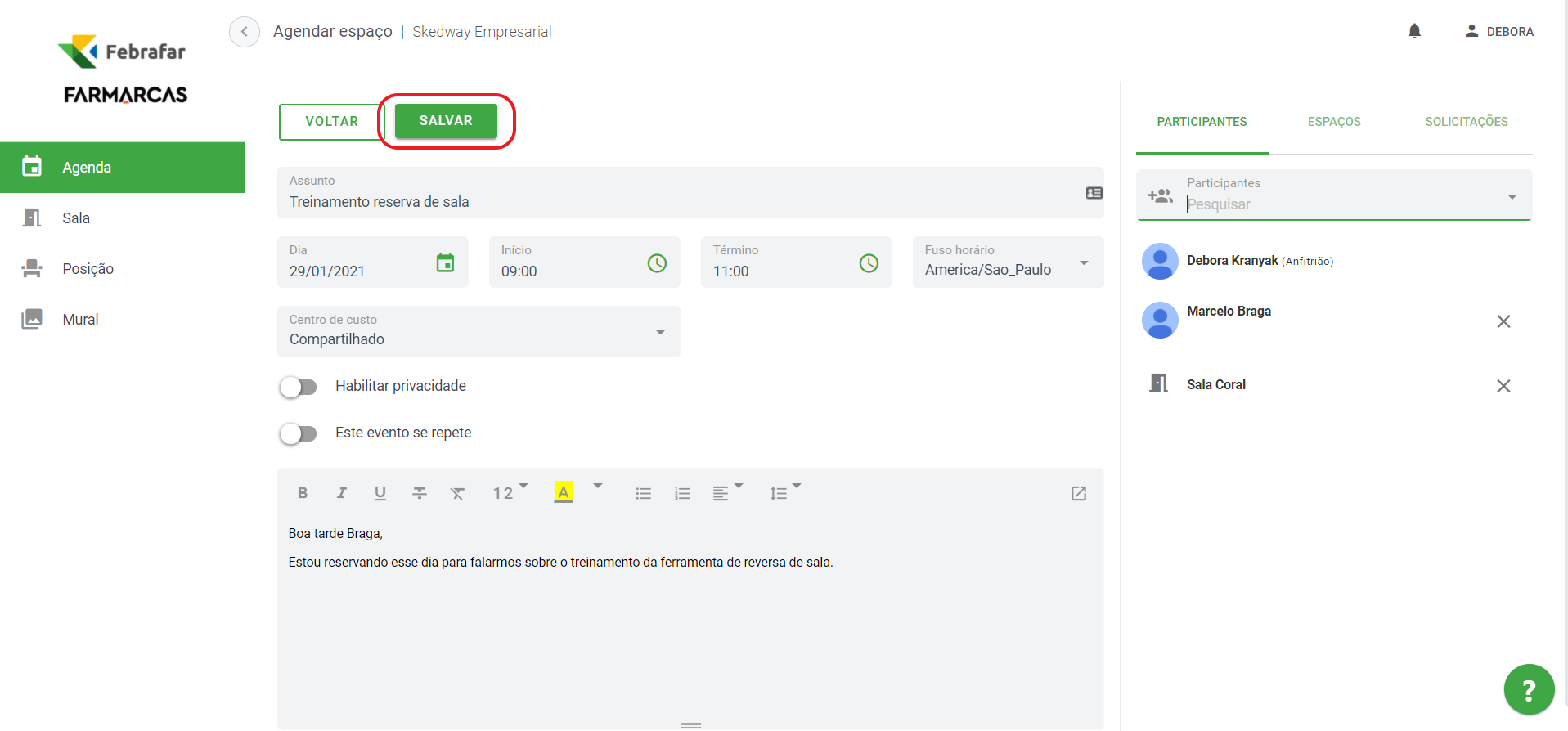Image resolution: width=1568 pixels, height=731 pixels.
Task: Click the Salvar button
Action: click(x=446, y=121)
